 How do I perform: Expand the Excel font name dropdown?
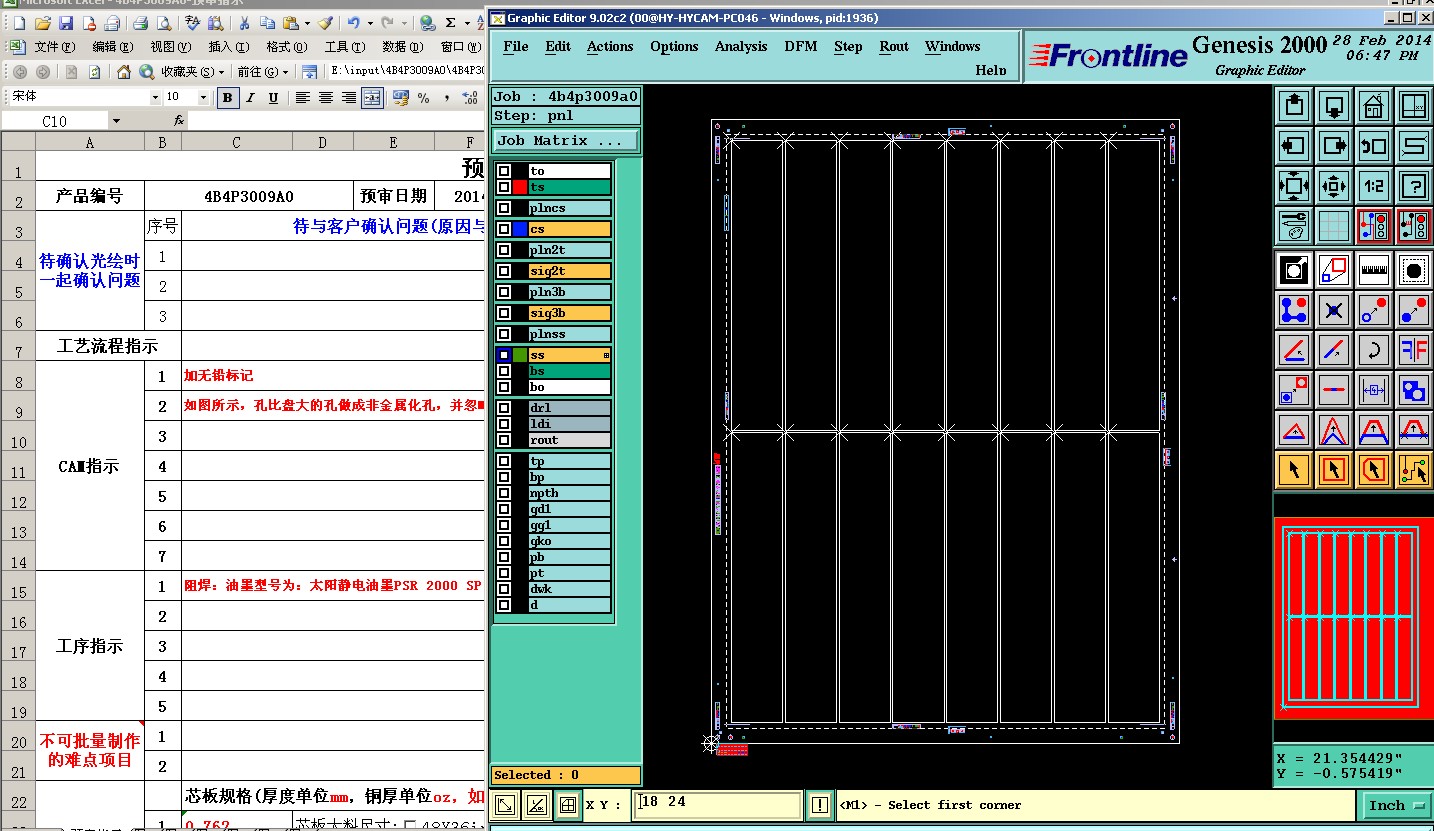pos(155,97)
